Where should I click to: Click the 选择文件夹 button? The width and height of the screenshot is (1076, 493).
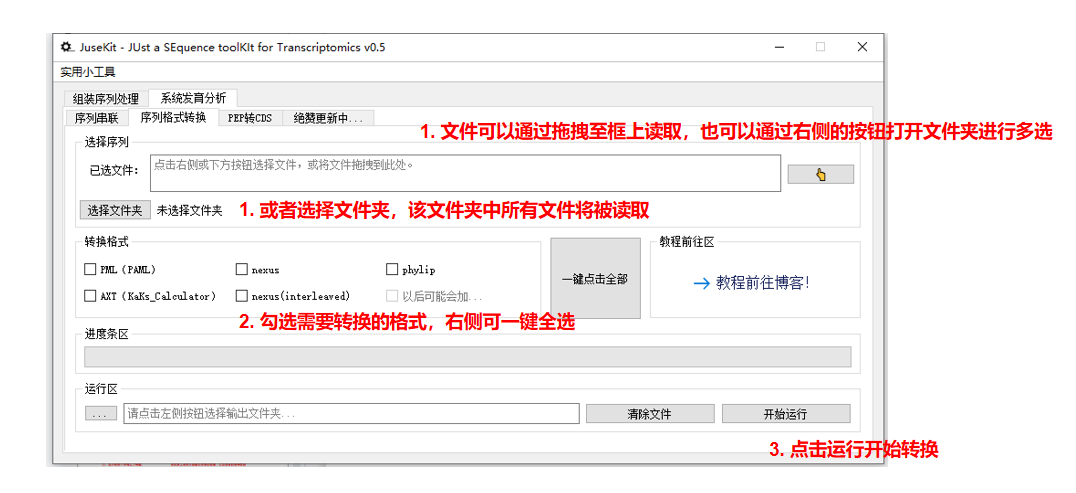[115, 210]
